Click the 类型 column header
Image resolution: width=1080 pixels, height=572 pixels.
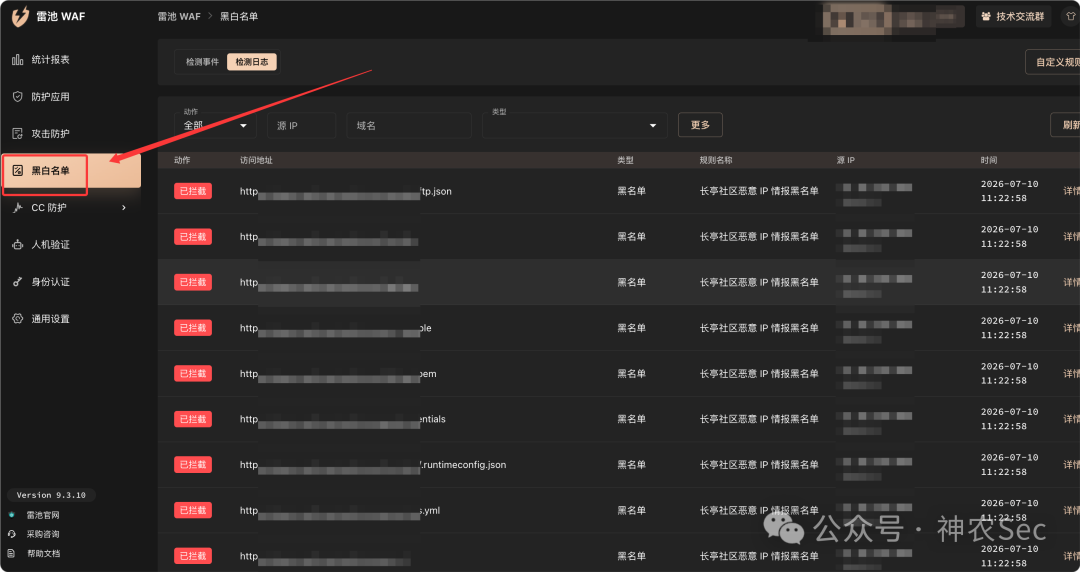pyautogui.click(x=625, y=160)
